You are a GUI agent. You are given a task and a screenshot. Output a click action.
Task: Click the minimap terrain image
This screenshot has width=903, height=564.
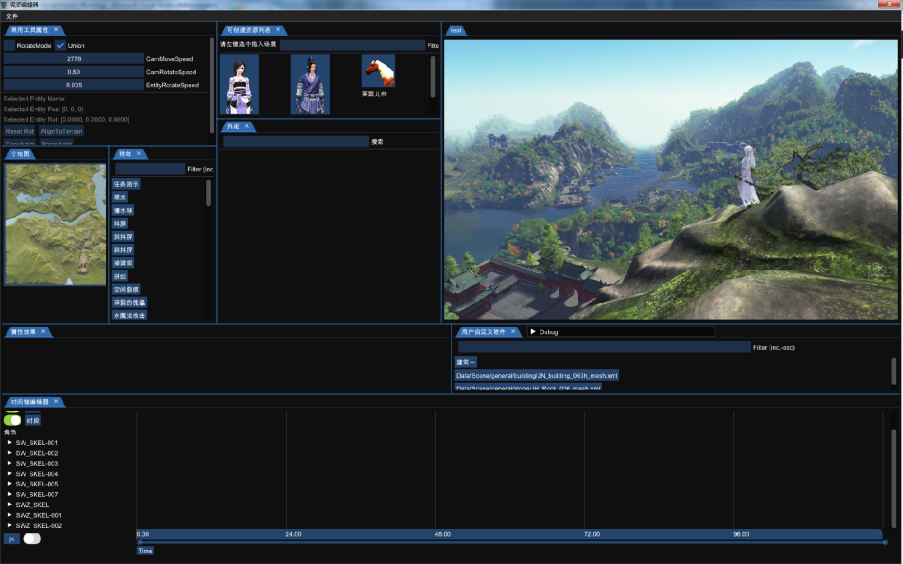pyautogui.click(x=55, y=224)
